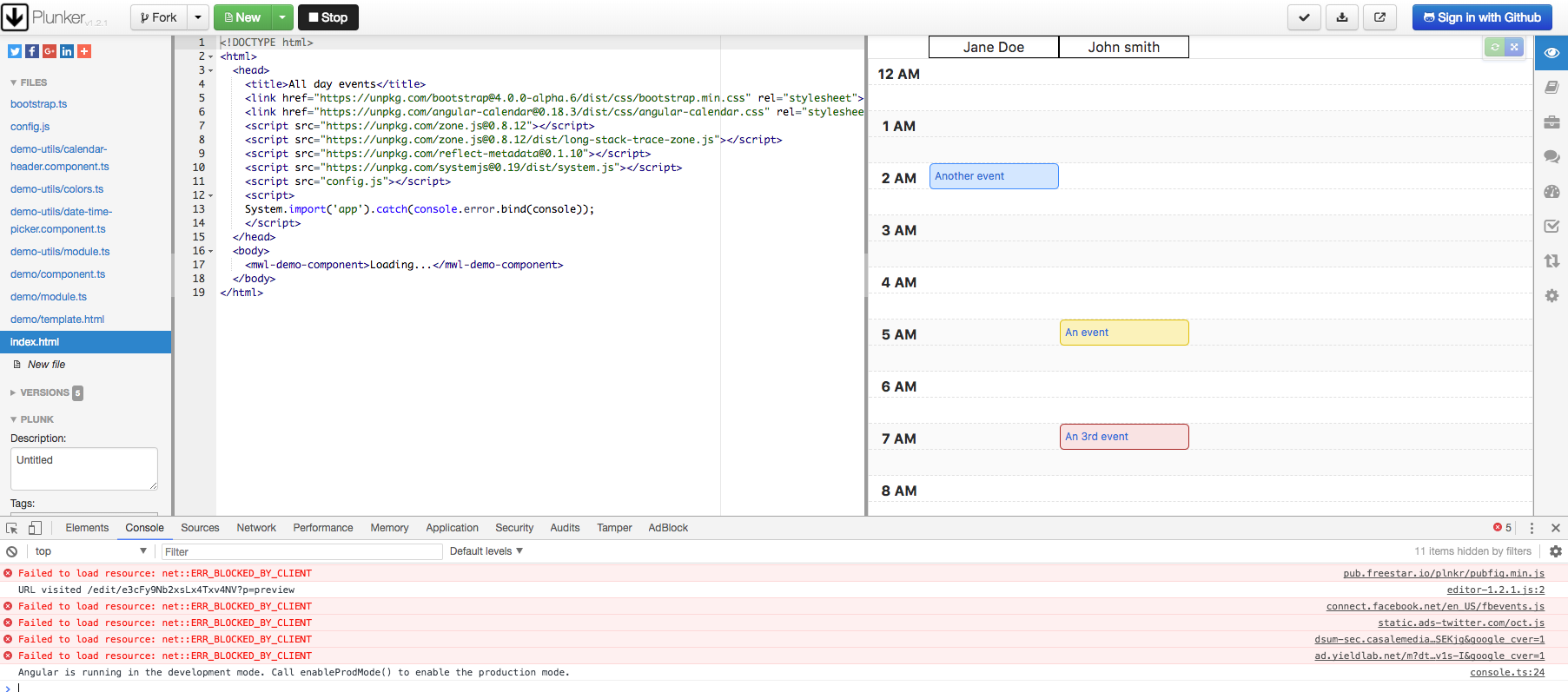
Task: Open preview in a separate window
Action: tap(1379, 17)
